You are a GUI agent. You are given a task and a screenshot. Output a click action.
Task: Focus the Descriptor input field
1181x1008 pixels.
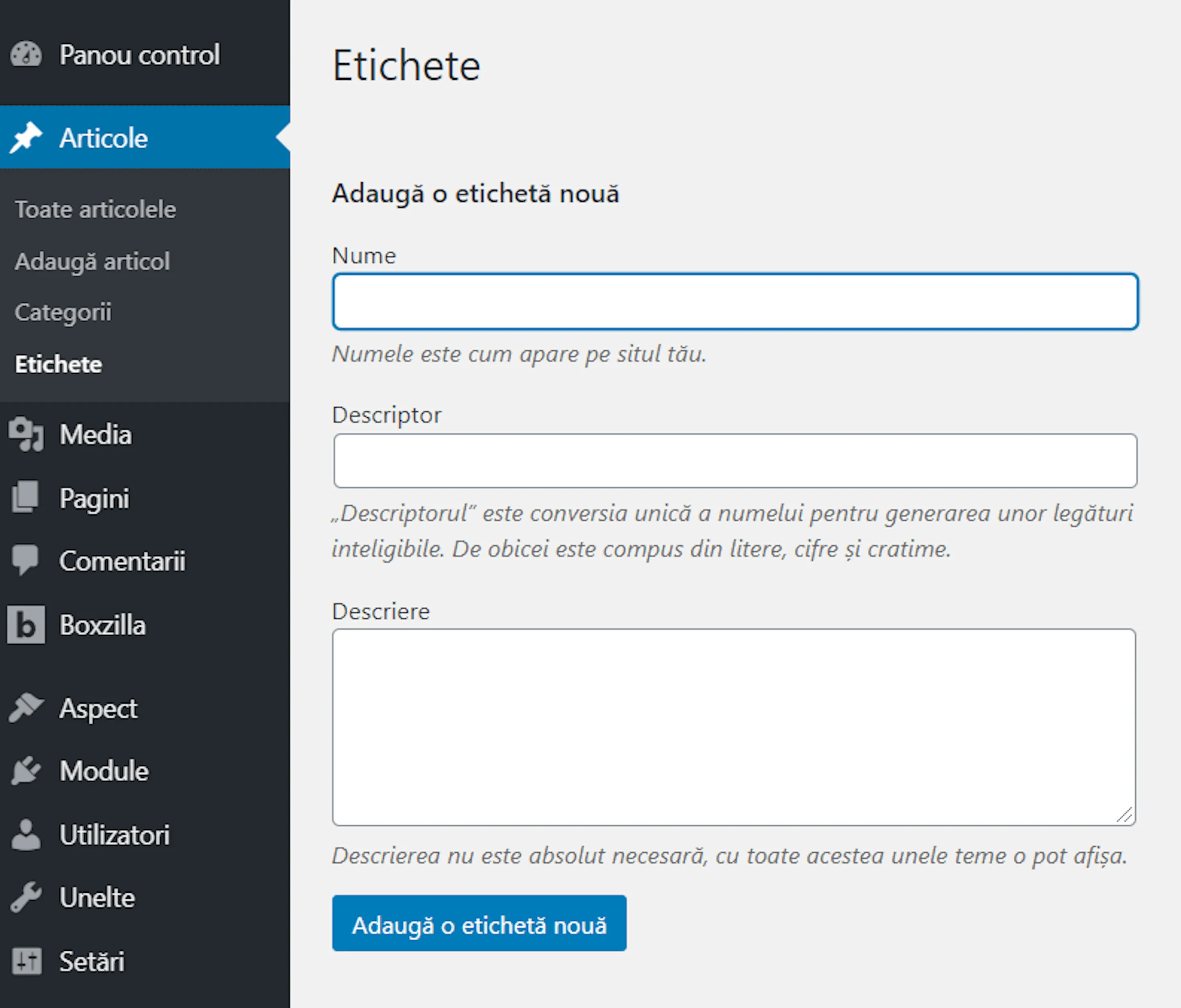[735, 460]
